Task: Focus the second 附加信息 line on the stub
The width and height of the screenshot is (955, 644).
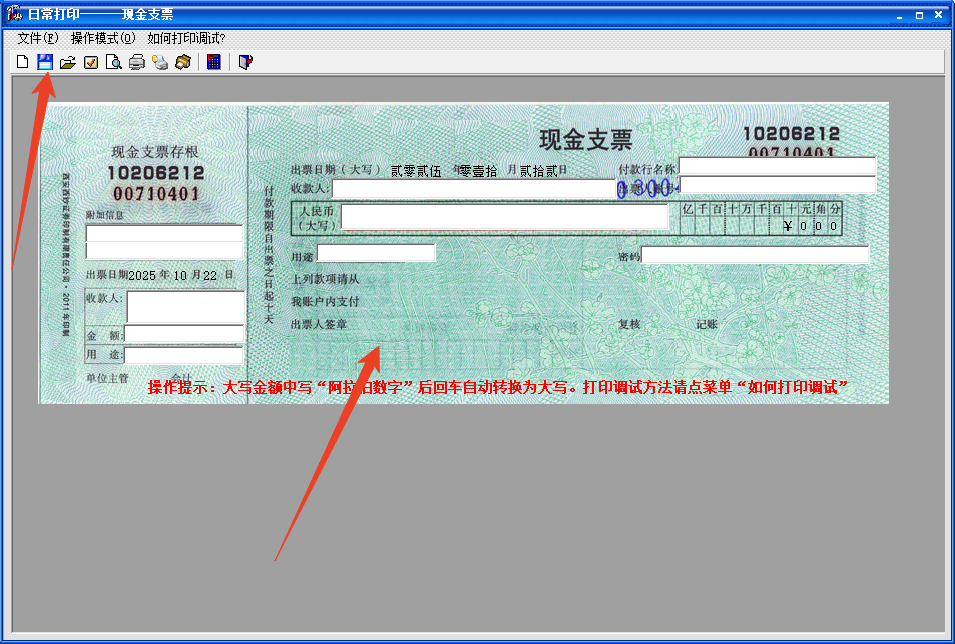Action: tap(164, 251)
